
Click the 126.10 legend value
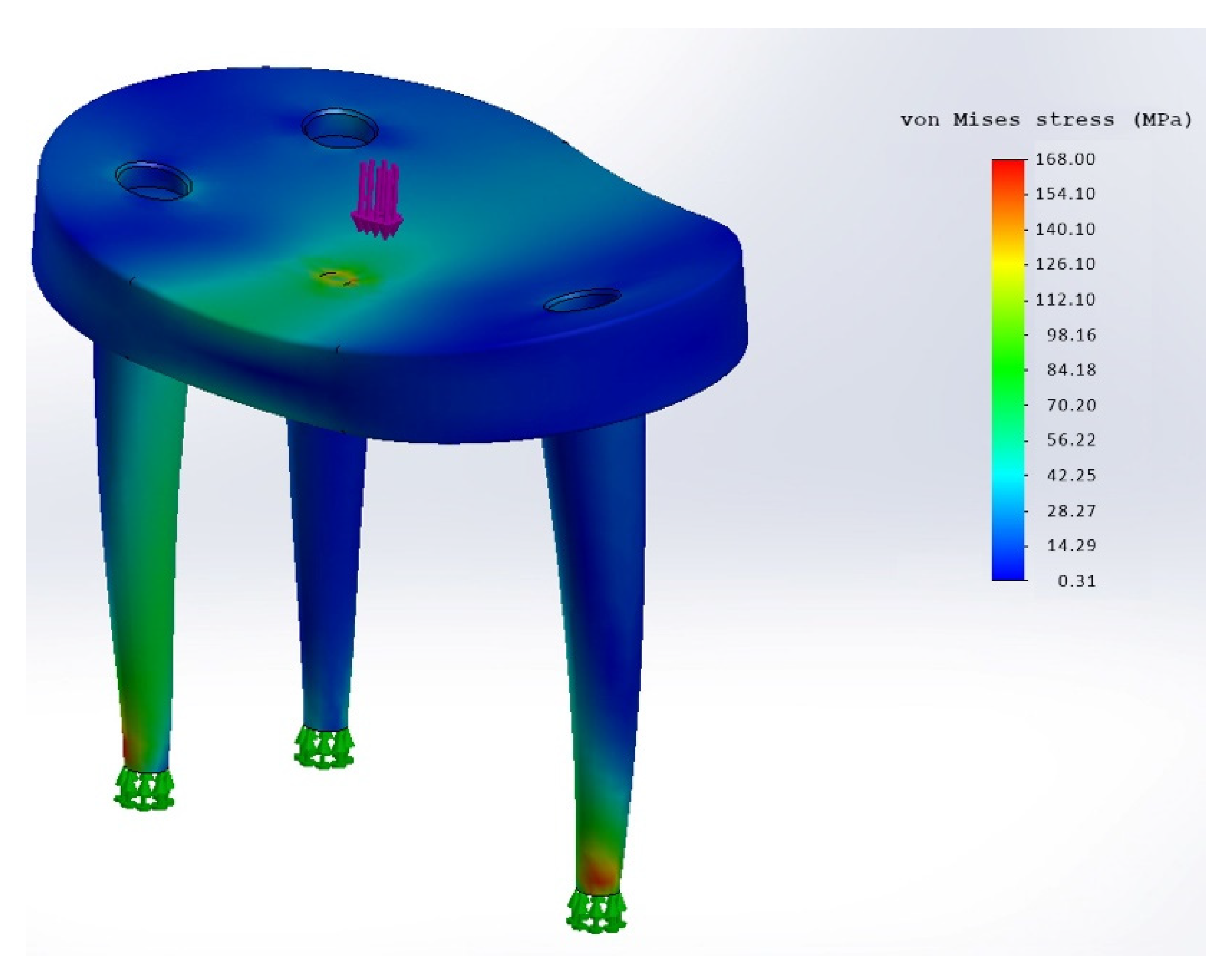(x=1065, y=264)
